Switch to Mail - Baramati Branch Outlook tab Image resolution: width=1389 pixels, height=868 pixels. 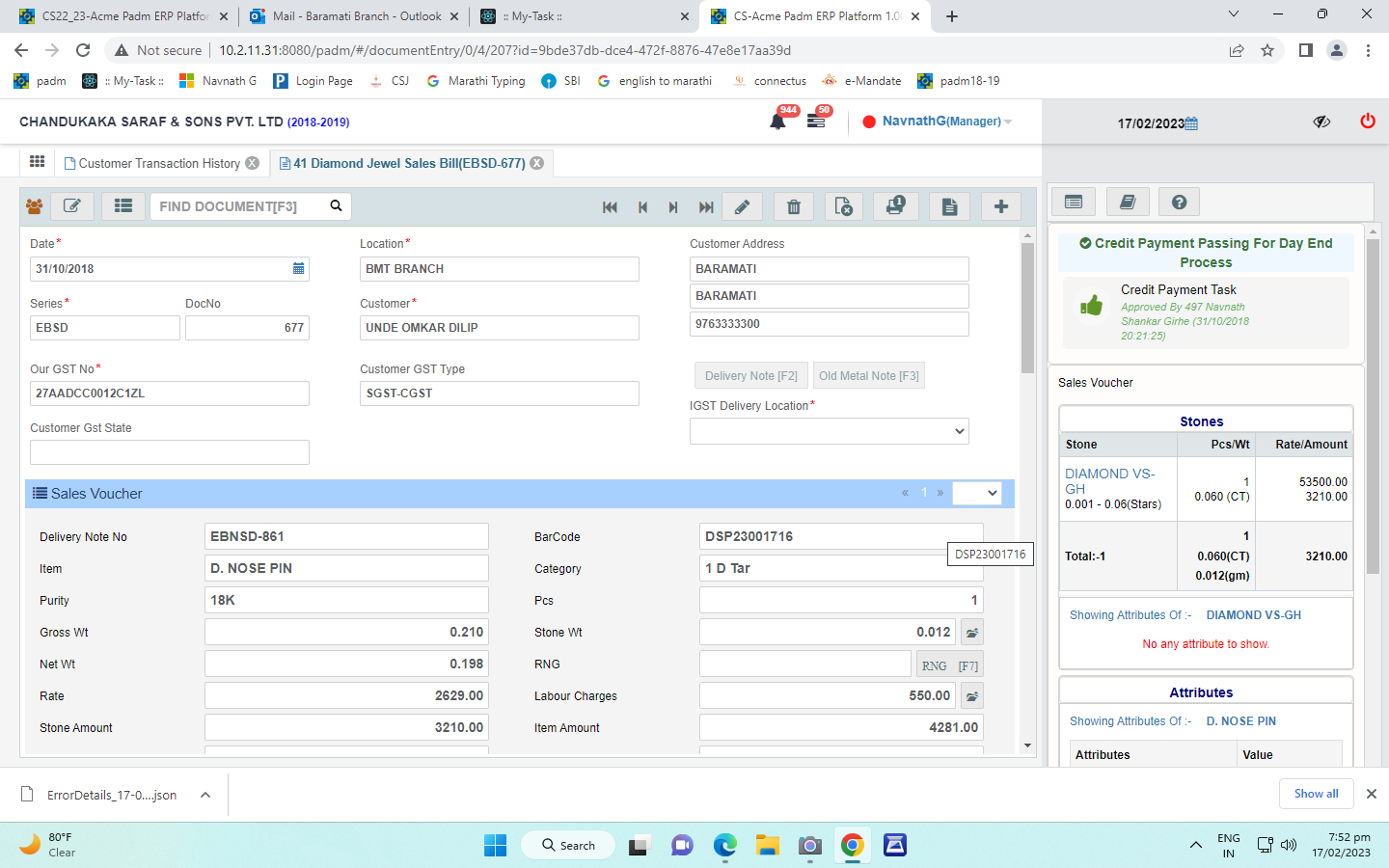click(353, 16)
